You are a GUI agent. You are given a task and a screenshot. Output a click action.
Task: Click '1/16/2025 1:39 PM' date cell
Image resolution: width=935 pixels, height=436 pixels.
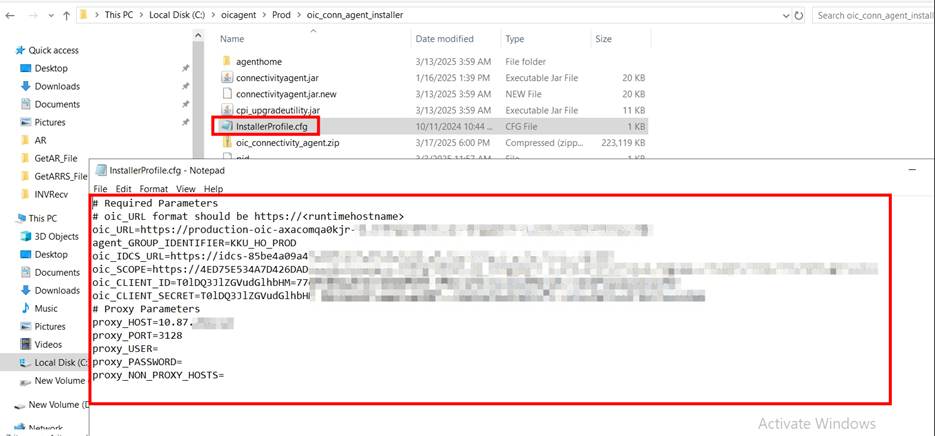[x=453, y=78]
